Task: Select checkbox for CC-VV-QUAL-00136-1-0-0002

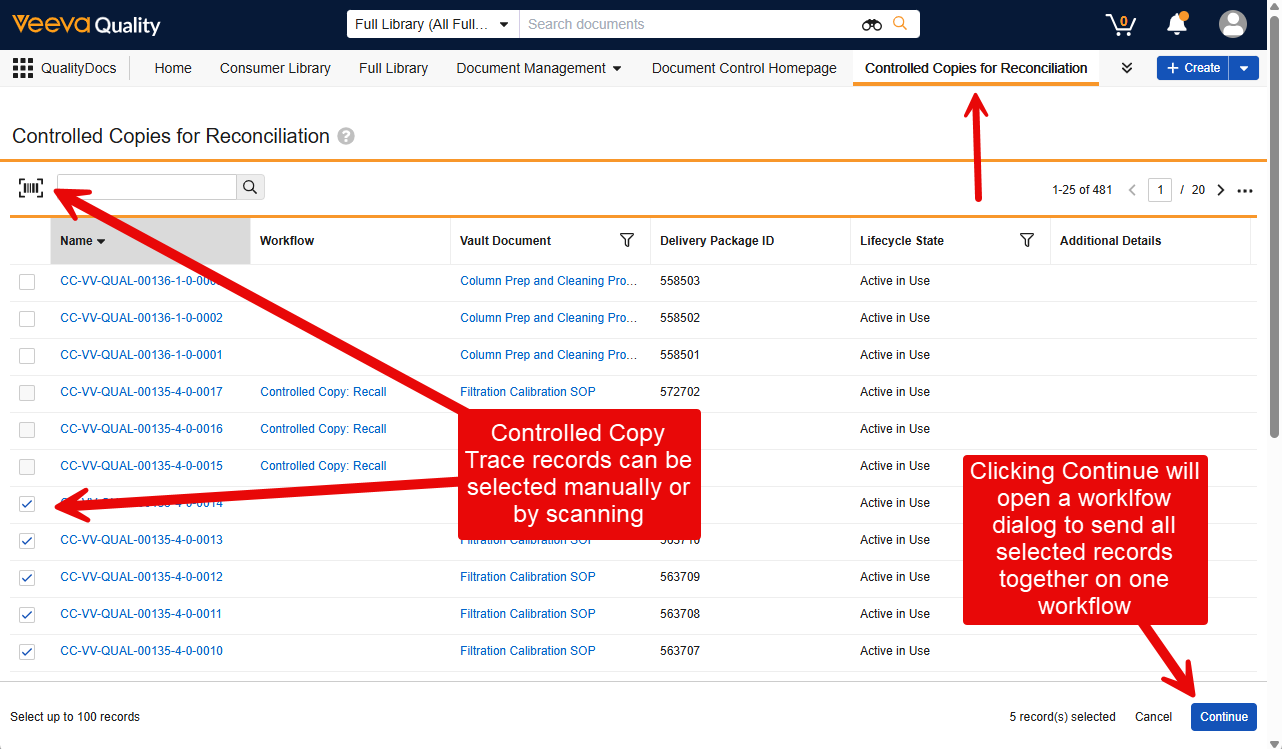Action: click(x=27, y=319)
